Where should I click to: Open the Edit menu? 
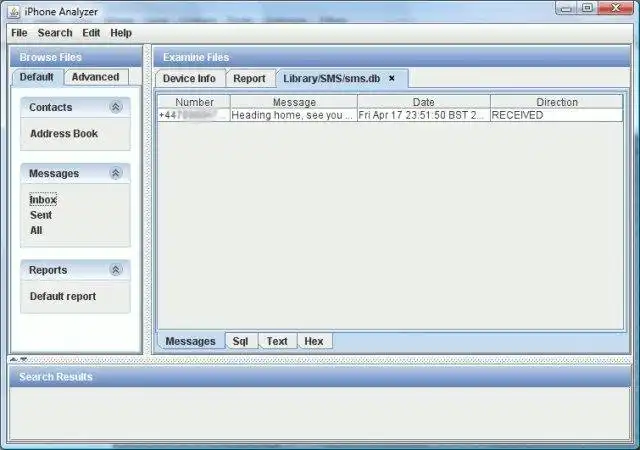(x=91, y=33)
